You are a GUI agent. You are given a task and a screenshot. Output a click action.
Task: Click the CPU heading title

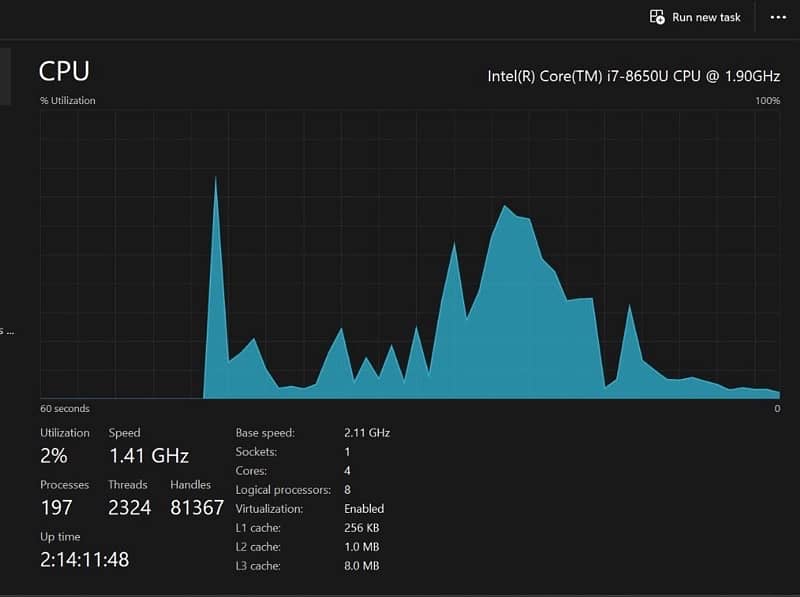click(x=64, y=71)
